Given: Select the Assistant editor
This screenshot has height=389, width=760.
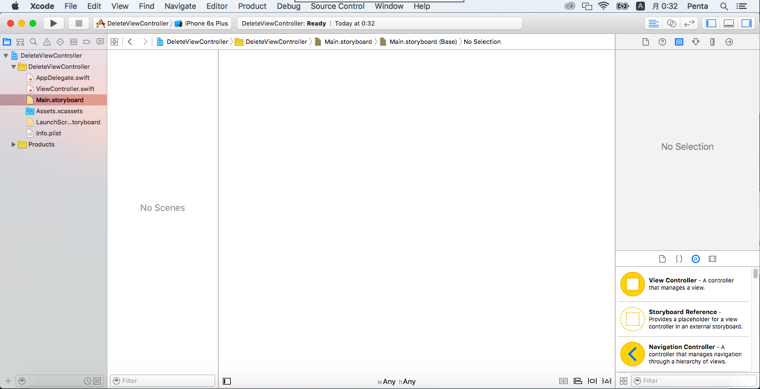Looking at the screenshot, I should (x=671, y=23).
